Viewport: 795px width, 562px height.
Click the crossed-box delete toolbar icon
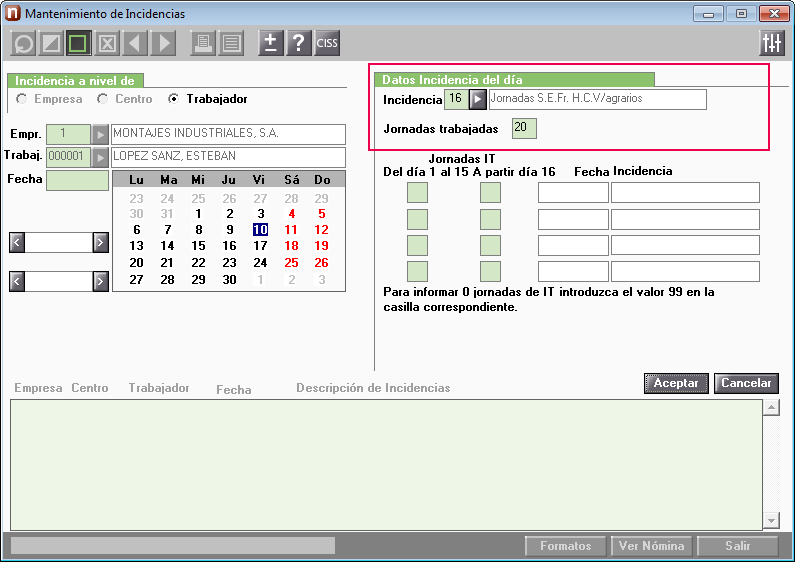tap(107, 43)
